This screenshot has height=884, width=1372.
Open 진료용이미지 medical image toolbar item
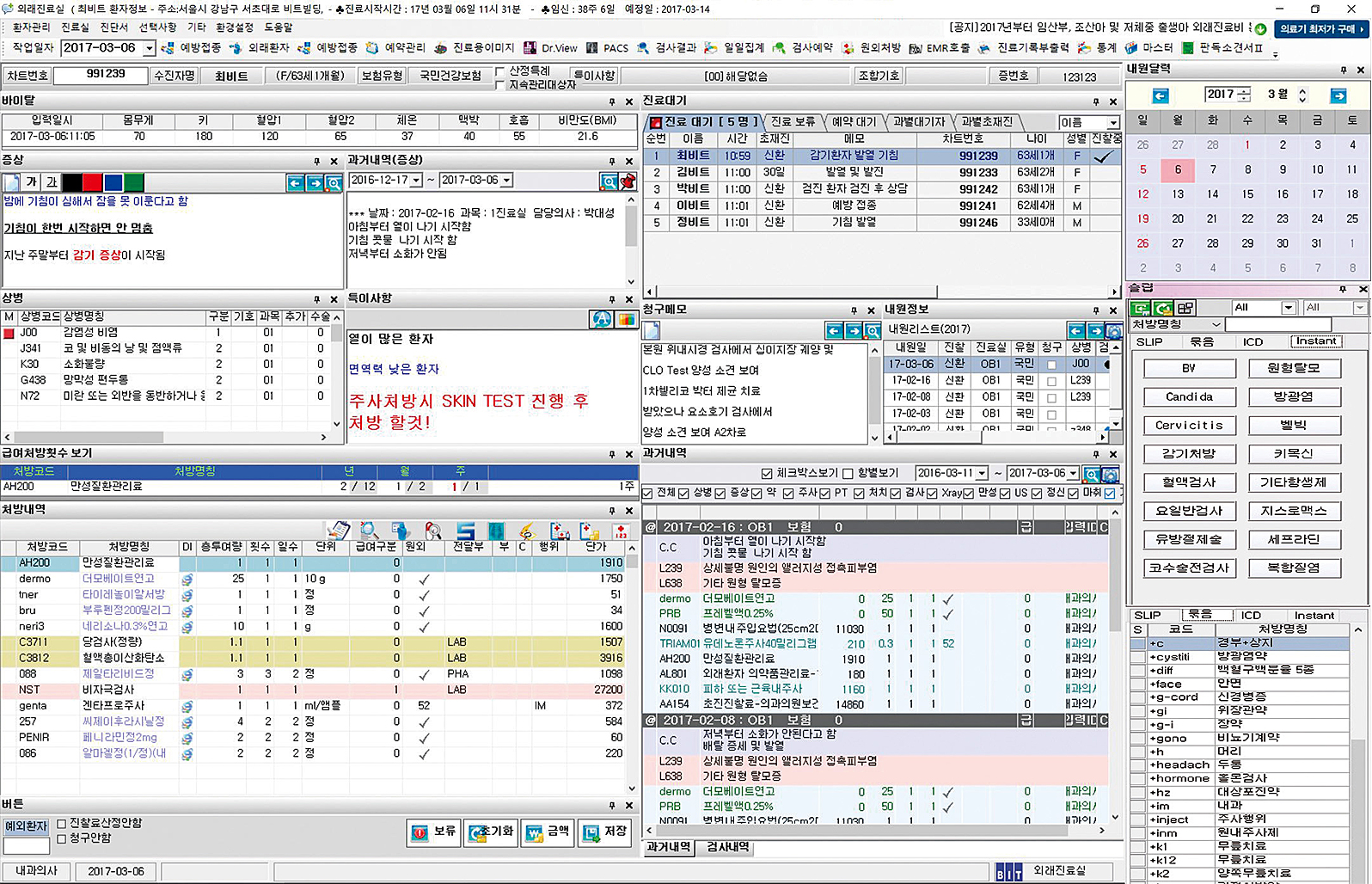(475, 48)
